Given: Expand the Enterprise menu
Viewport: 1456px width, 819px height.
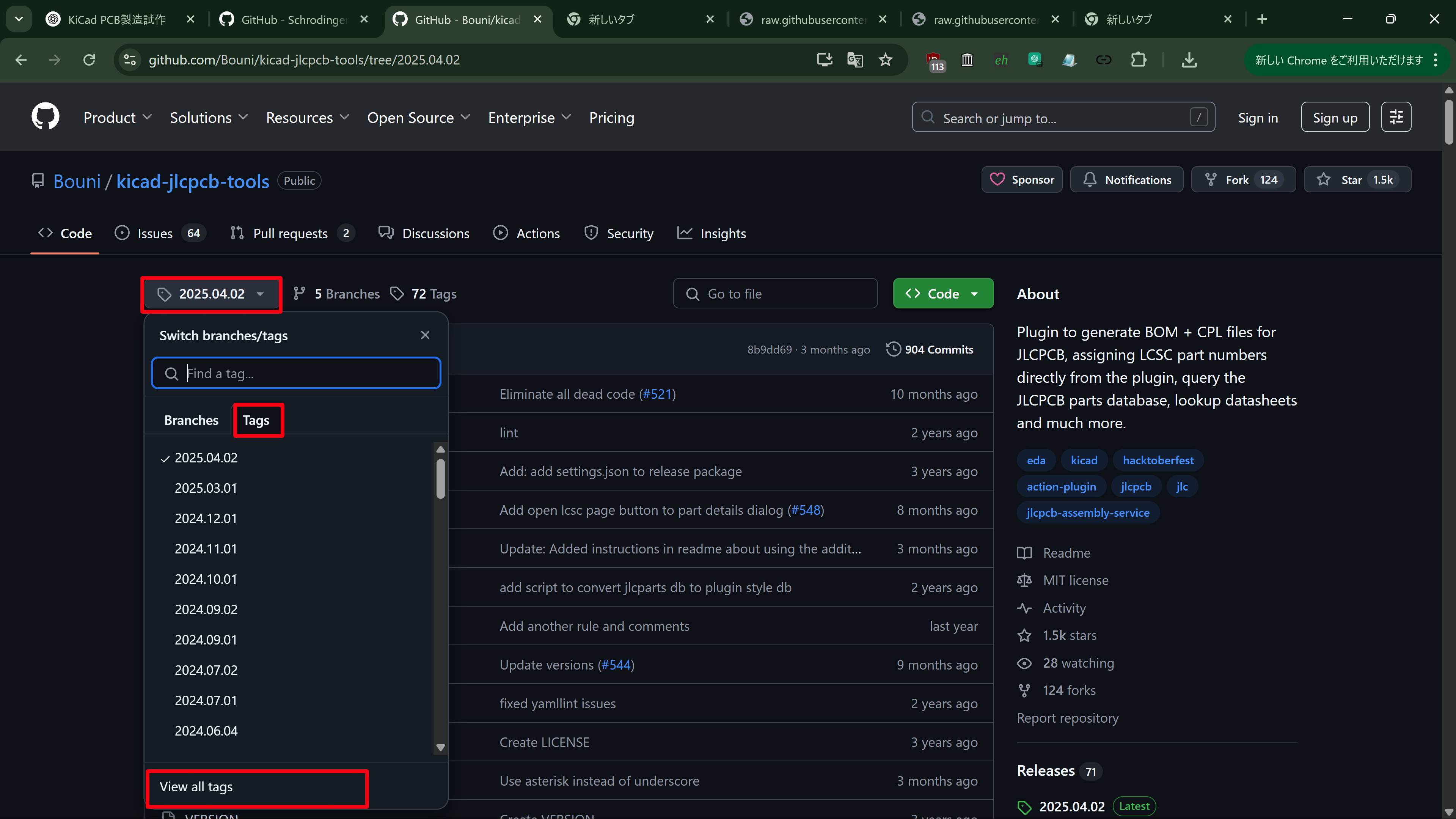Looking at the screenshot, I should 529,118.
